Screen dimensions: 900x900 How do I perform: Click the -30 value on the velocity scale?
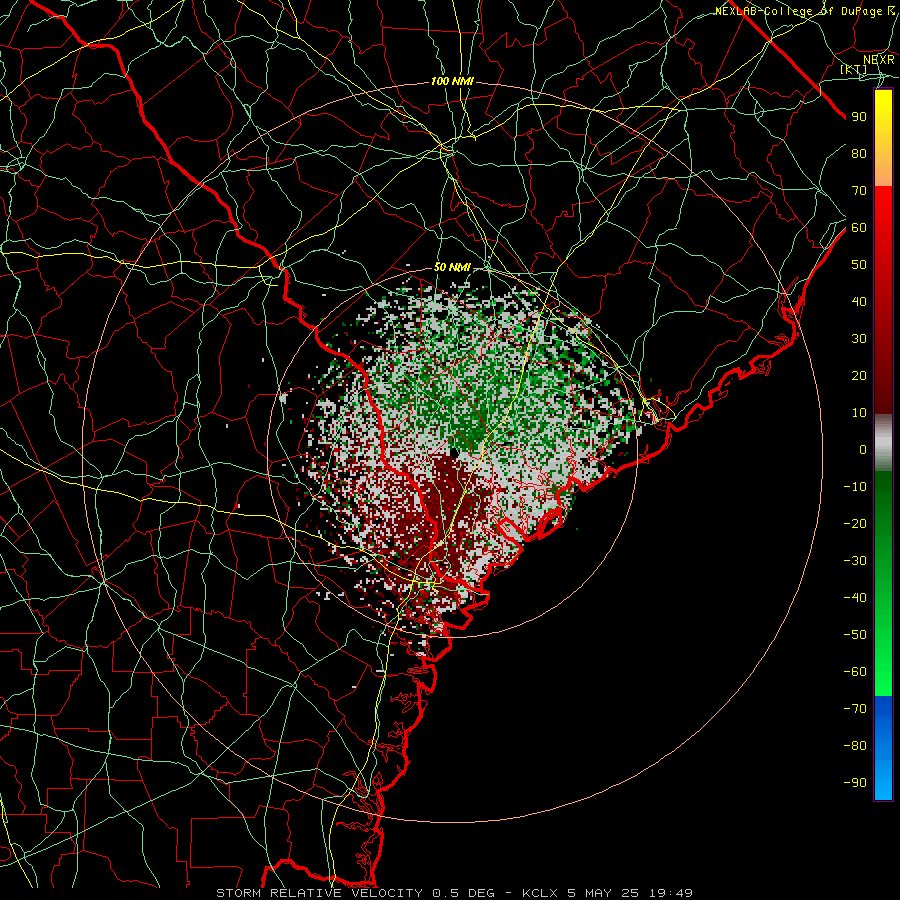pyautogui.click(x=855, y=561)
